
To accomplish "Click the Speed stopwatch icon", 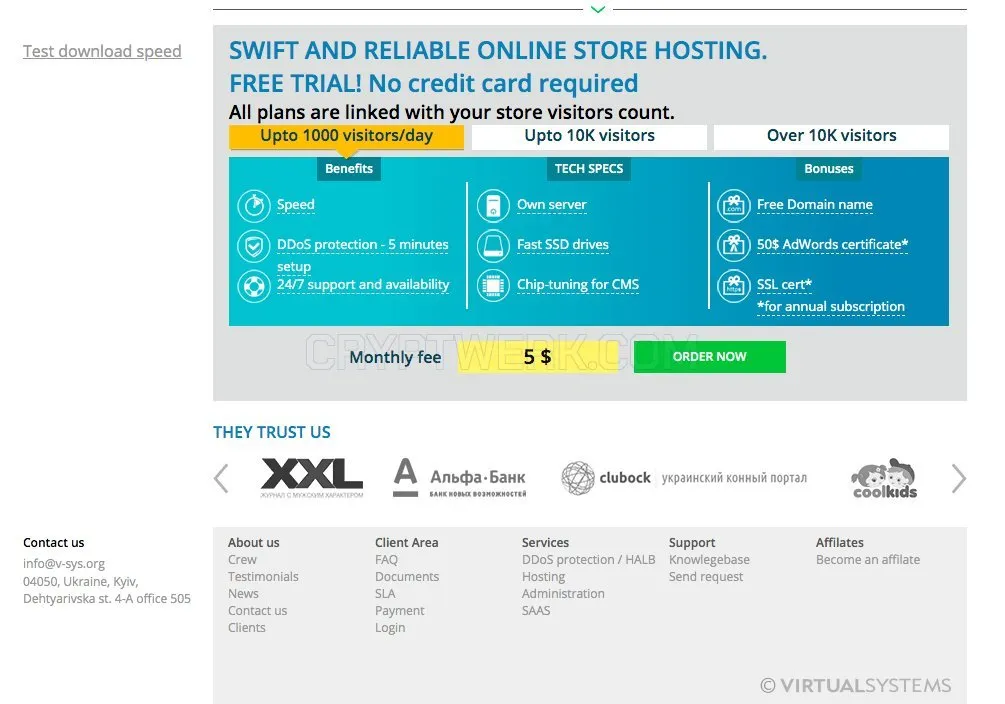I will coord(254,206).
